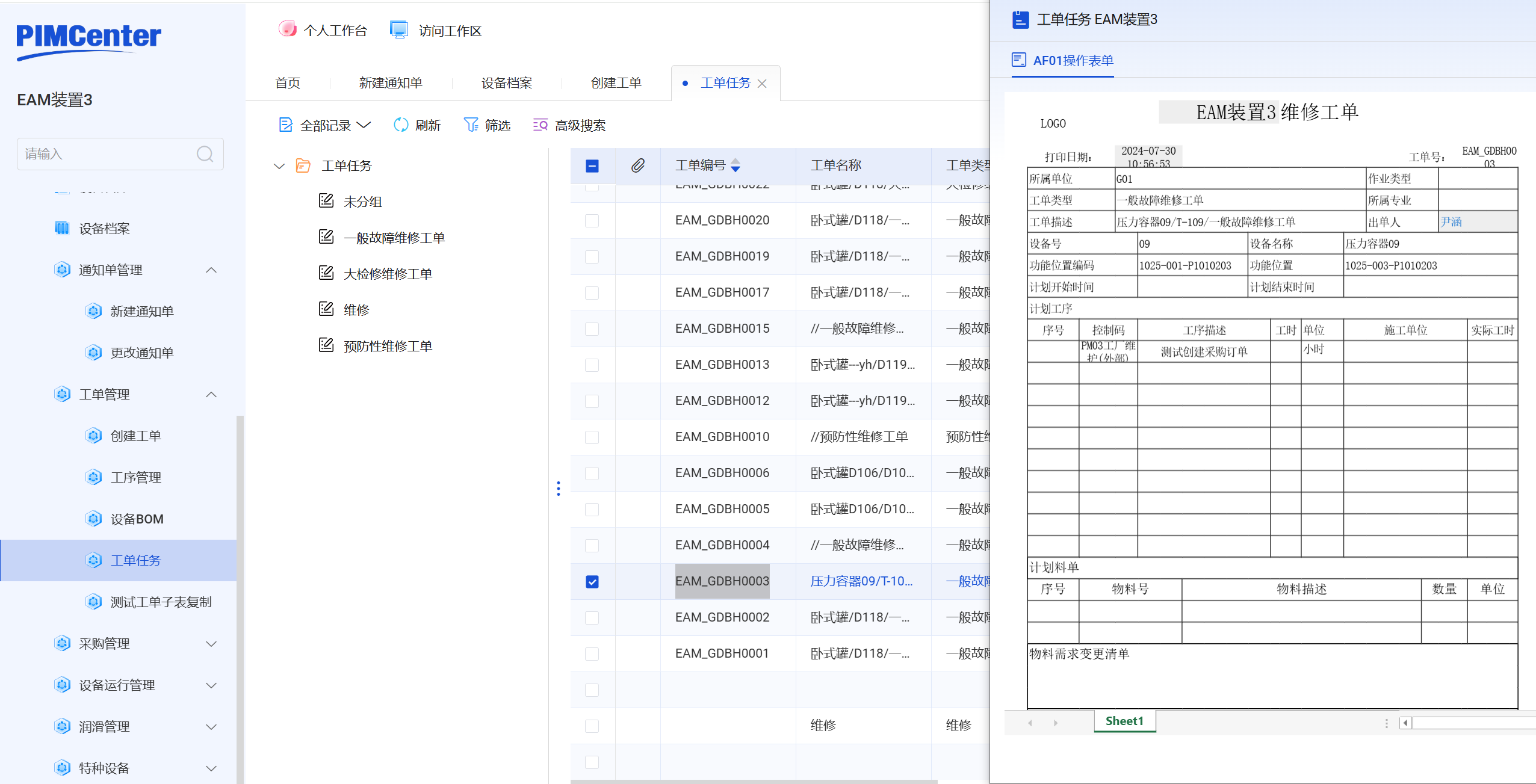Screen dimensions: 1536x784
Task: Click the 全部记录 document icon
Action: coord(286,125)
